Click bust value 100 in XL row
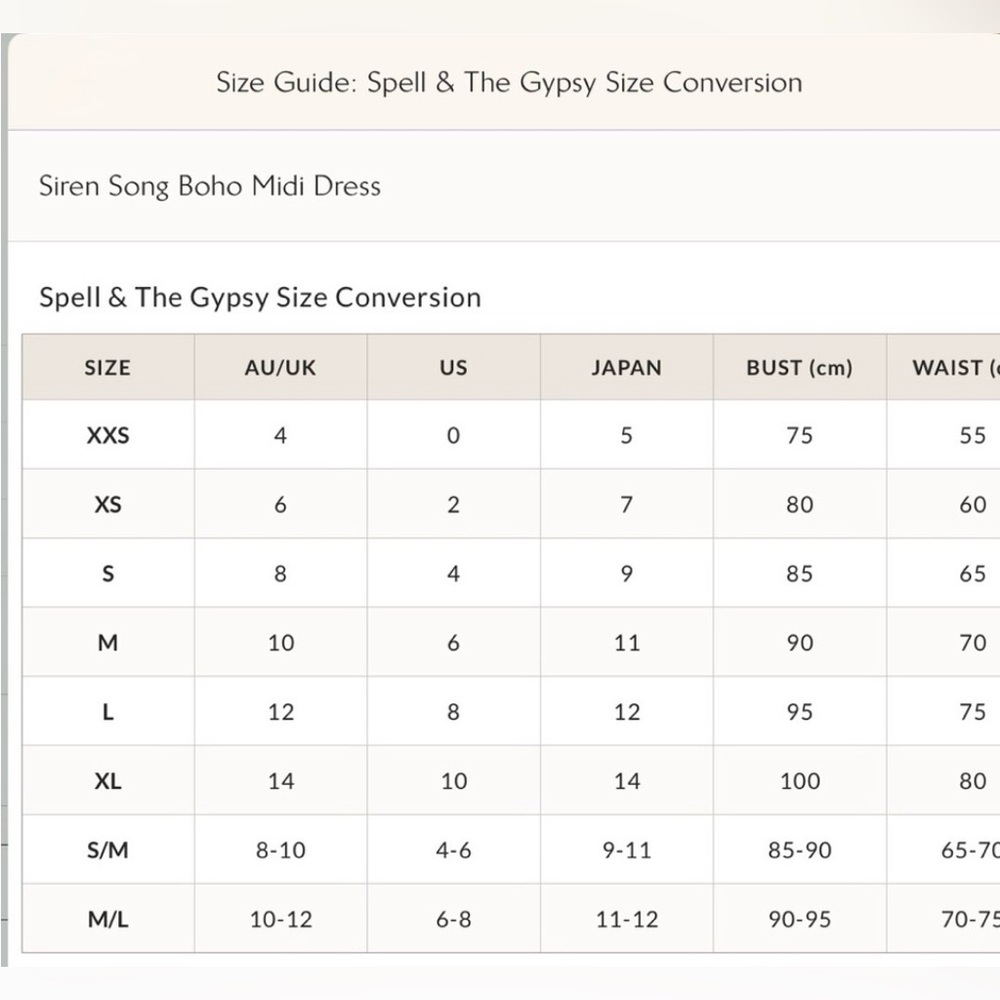 pos(800,781)
